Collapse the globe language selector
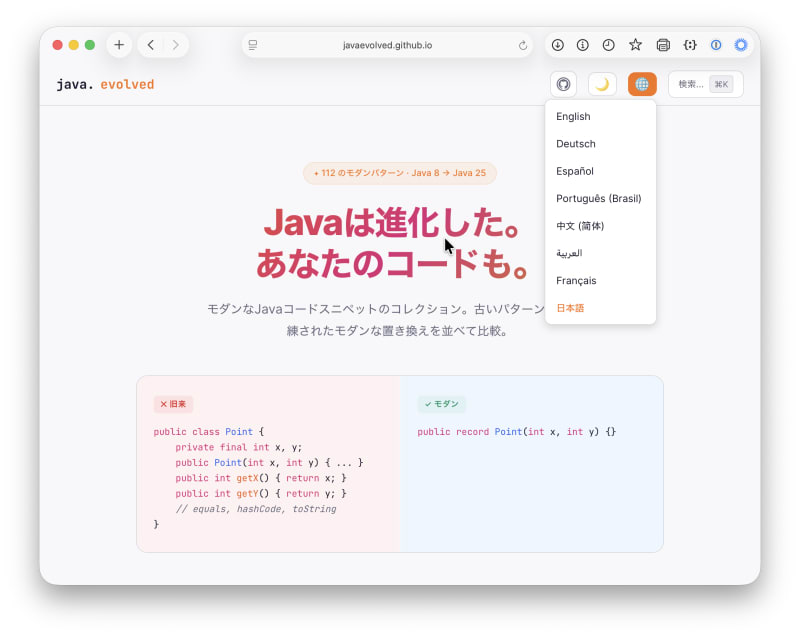800x637 pixels. (x=642, y=84)
